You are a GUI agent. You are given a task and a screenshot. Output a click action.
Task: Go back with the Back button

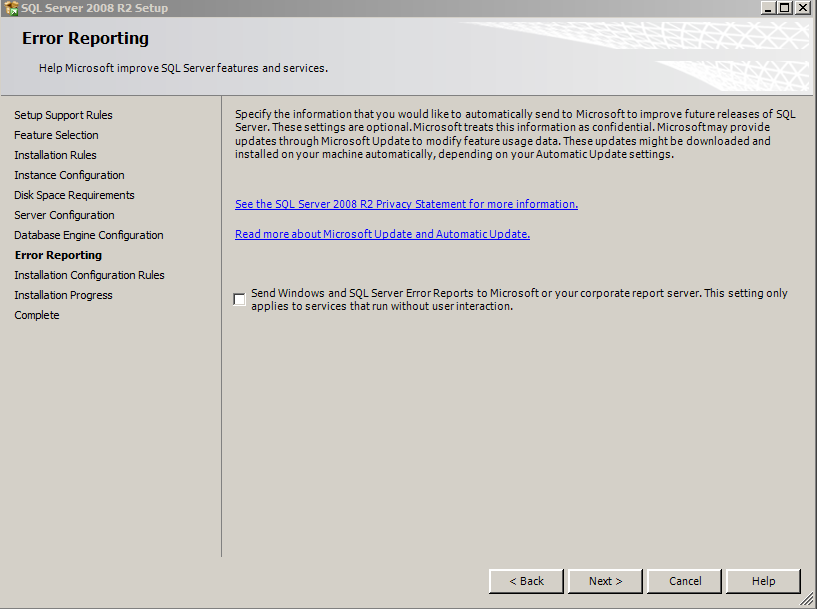[526, 581]
